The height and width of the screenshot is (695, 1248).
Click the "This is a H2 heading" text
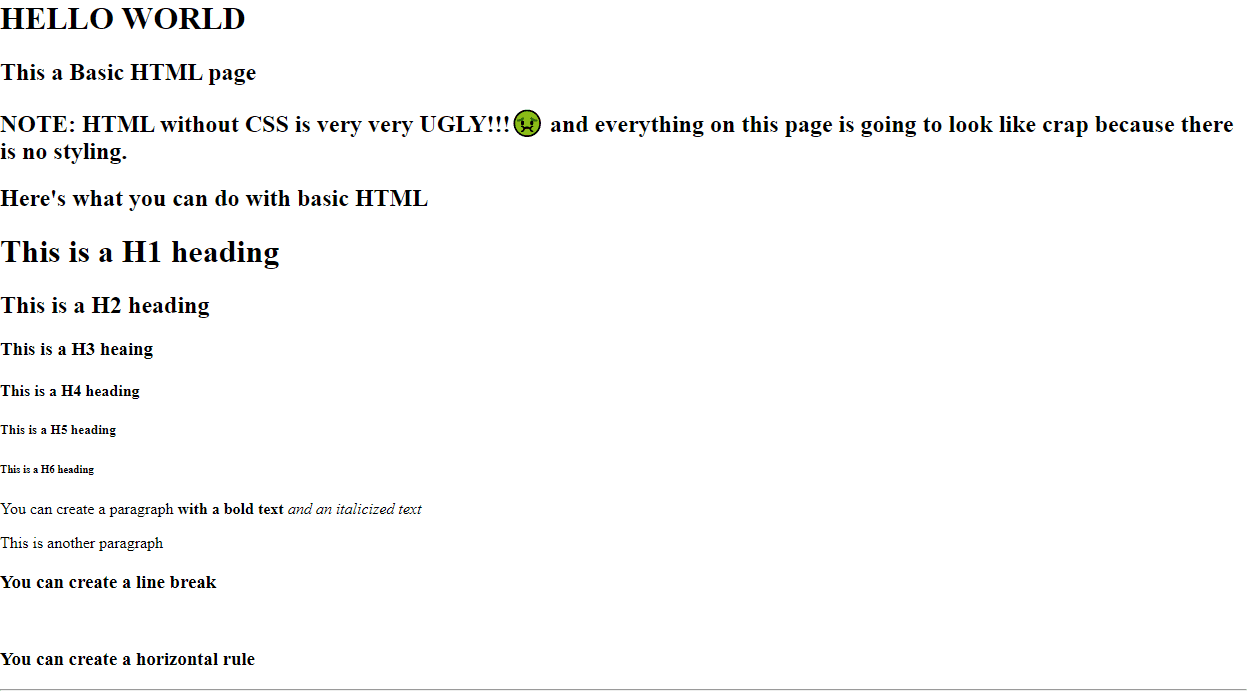105,305
